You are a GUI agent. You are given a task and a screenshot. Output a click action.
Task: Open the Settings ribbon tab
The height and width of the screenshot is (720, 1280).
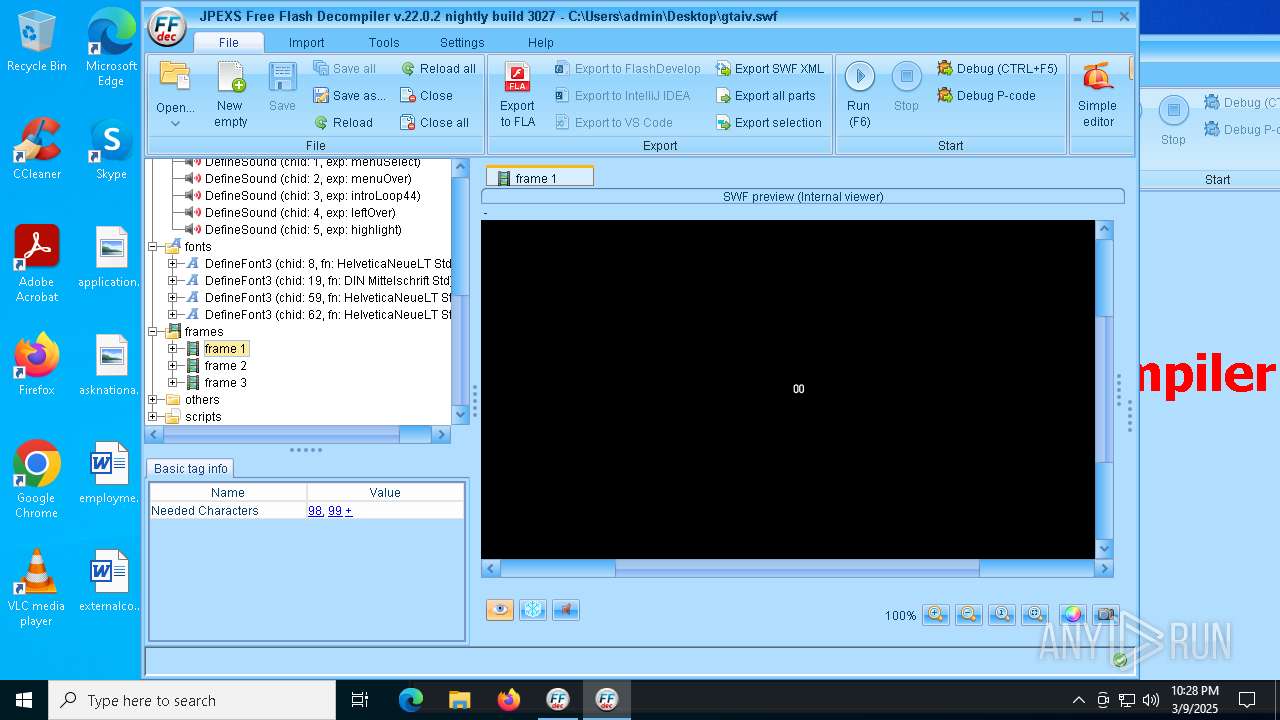[x=462, y=42]
